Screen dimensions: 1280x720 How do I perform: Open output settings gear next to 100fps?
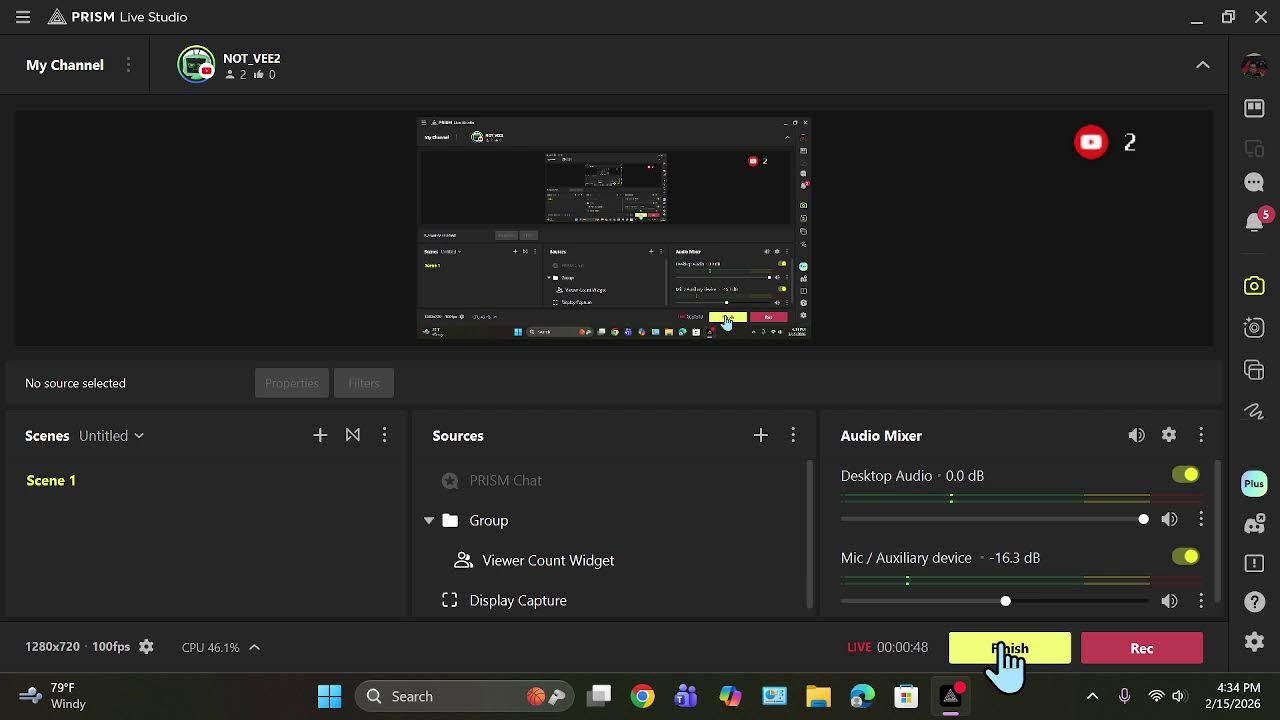(146, 647)
